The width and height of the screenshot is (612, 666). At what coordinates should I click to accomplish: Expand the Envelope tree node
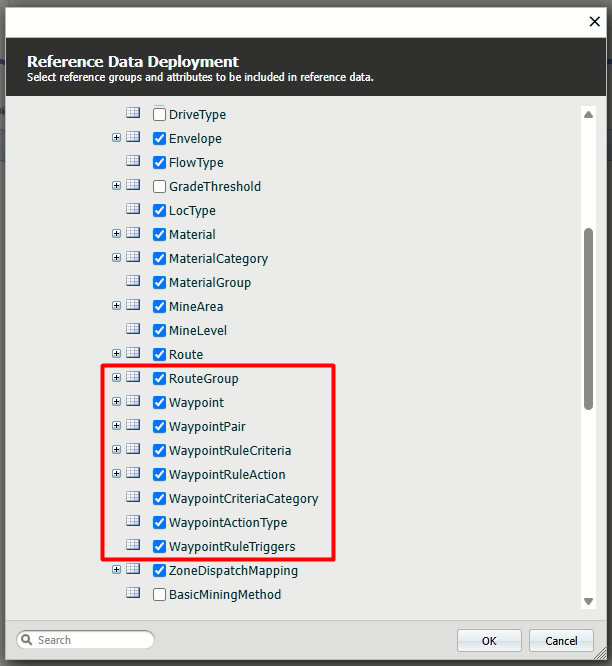(x=117, y=138)
